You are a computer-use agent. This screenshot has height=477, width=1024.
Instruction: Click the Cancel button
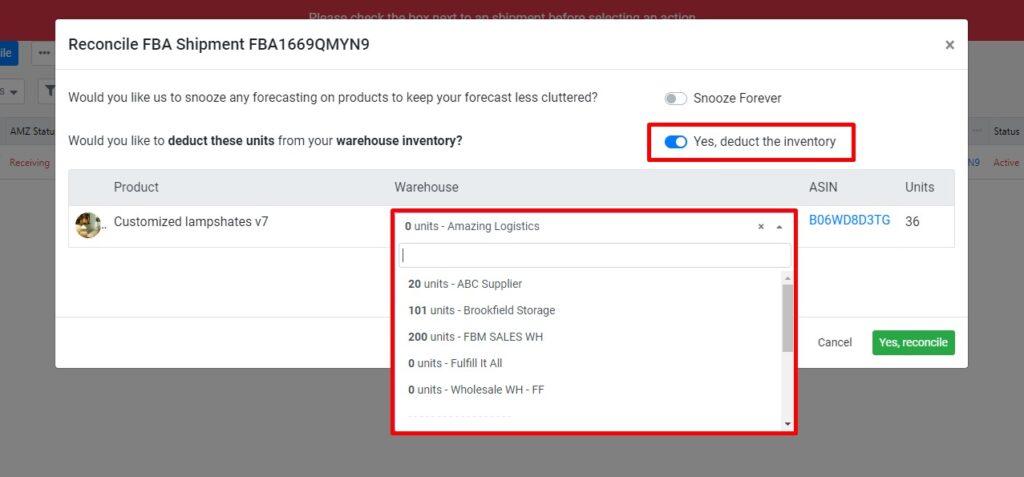click(x=834, y=343)
